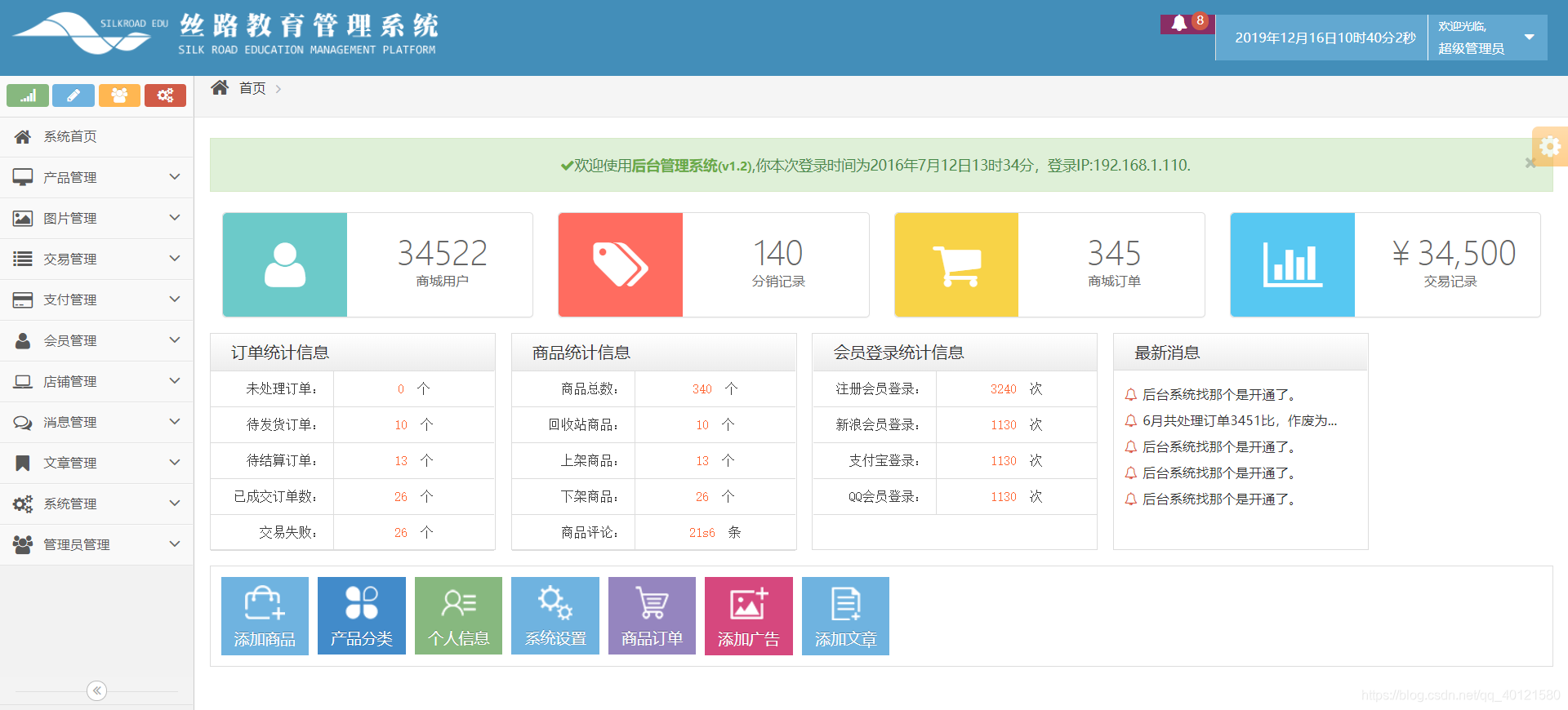Click the 140 分销记录 number
This screenshot has height=710, width=1568.
click(778, 253)
